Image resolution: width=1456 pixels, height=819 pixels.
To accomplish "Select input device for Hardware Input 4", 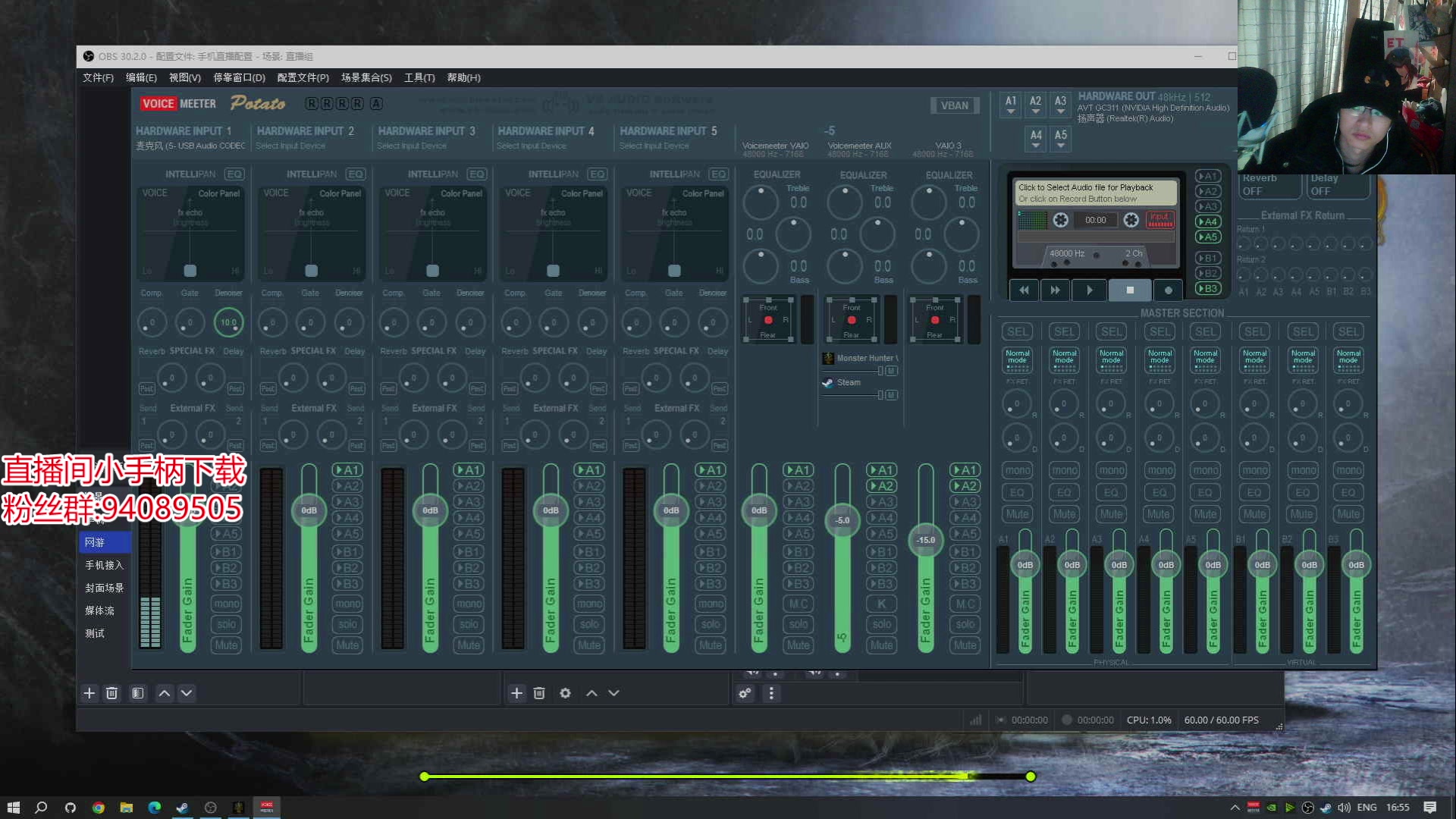I will pos(532,146).
